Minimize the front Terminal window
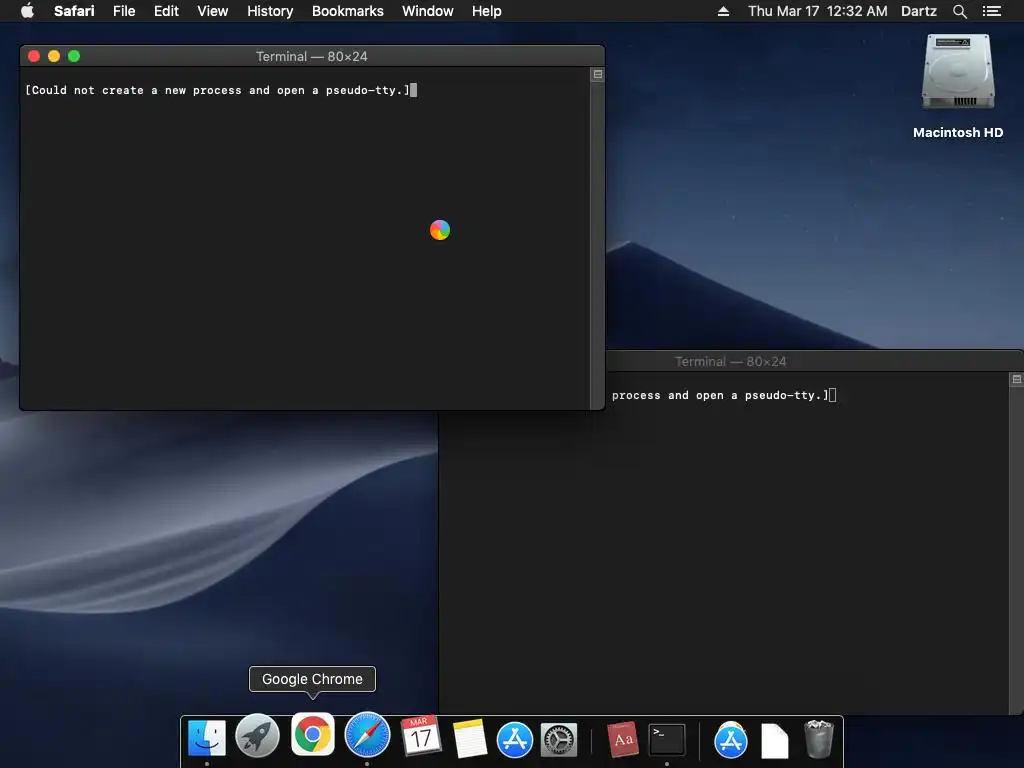Screen dimensions: 1024x768 click(x=54, y=56)
